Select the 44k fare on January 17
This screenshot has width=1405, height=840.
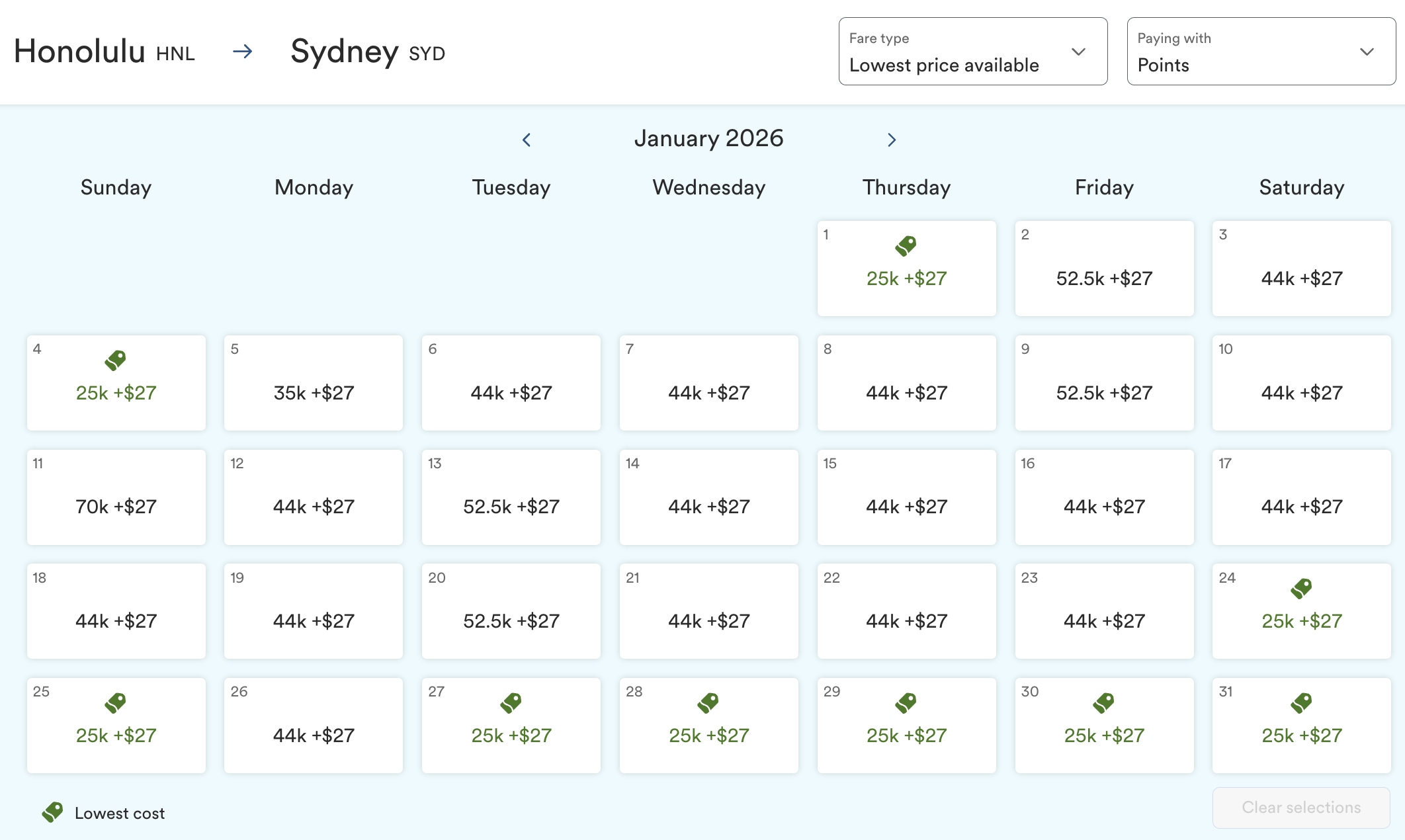click(x=1300, y=507)
